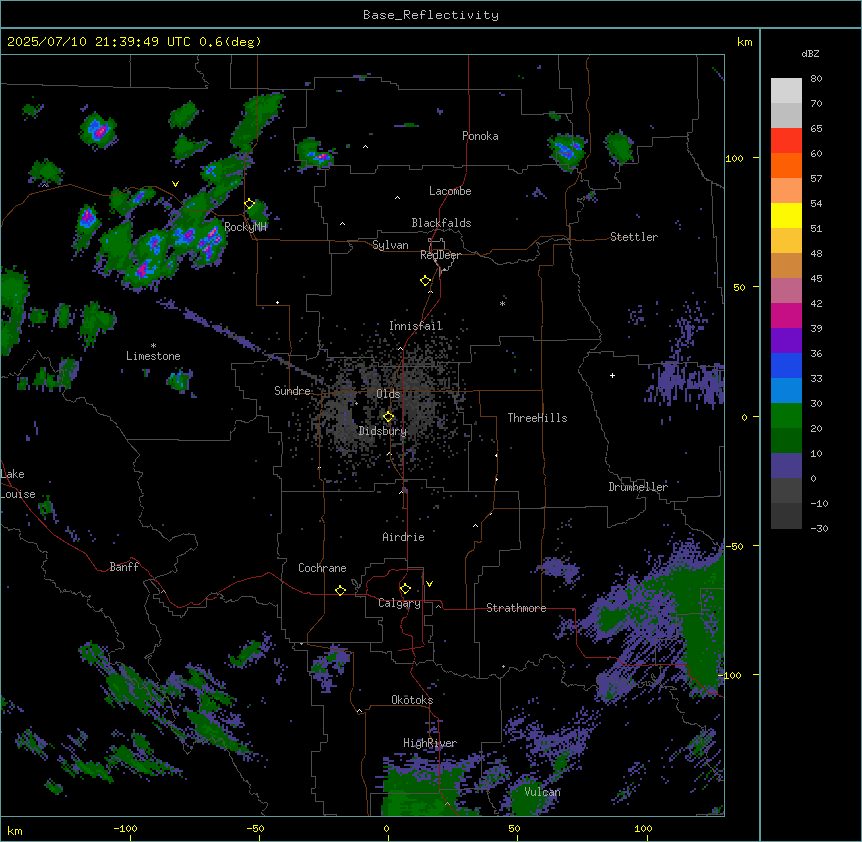Pick the magenta 39 dBZ legend color
Image resolution: width=862 pixels, height=842 pixels.
click(x=786, y=315)
